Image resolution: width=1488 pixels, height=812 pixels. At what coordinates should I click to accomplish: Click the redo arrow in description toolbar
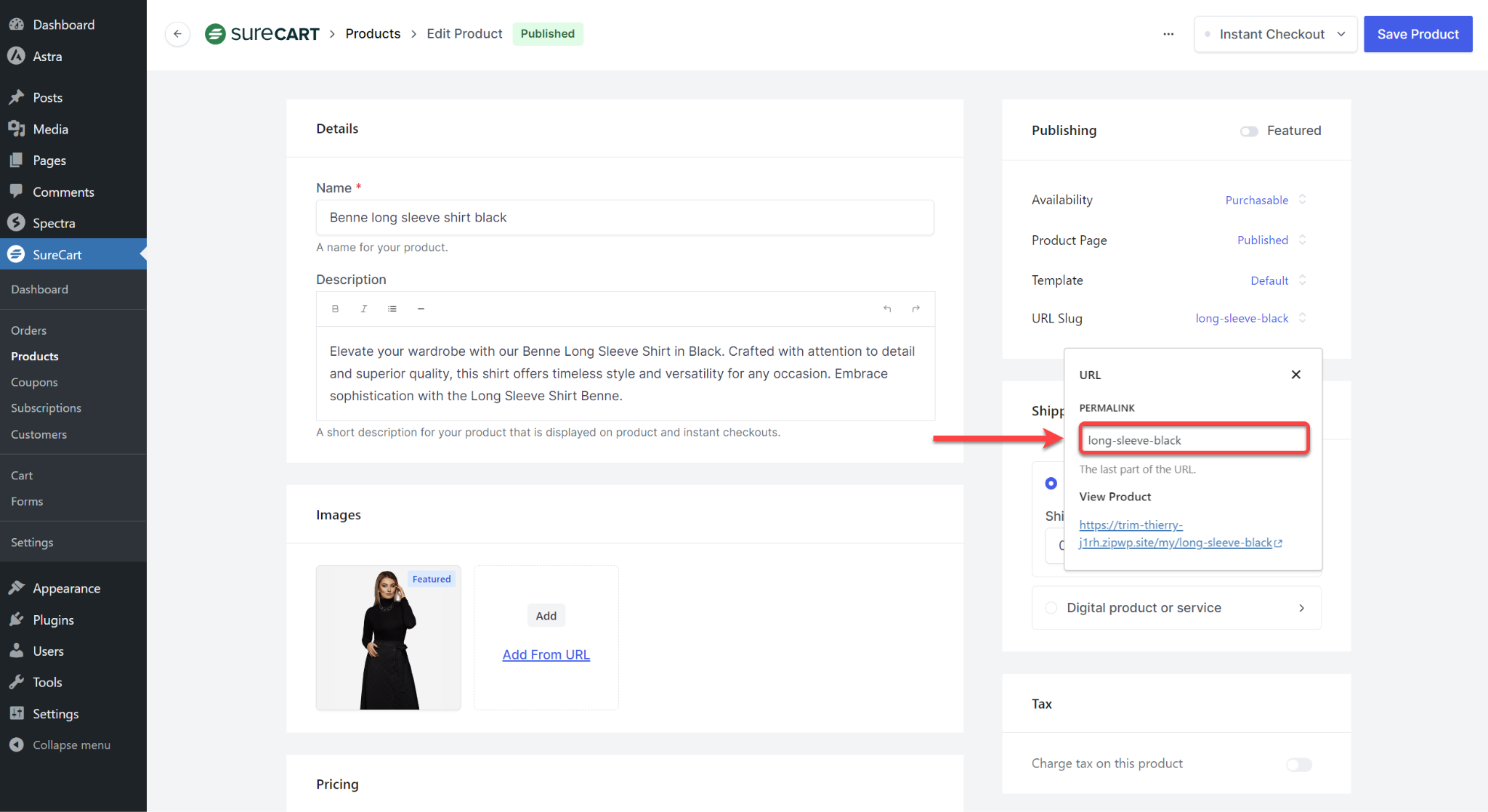point(915,309)
